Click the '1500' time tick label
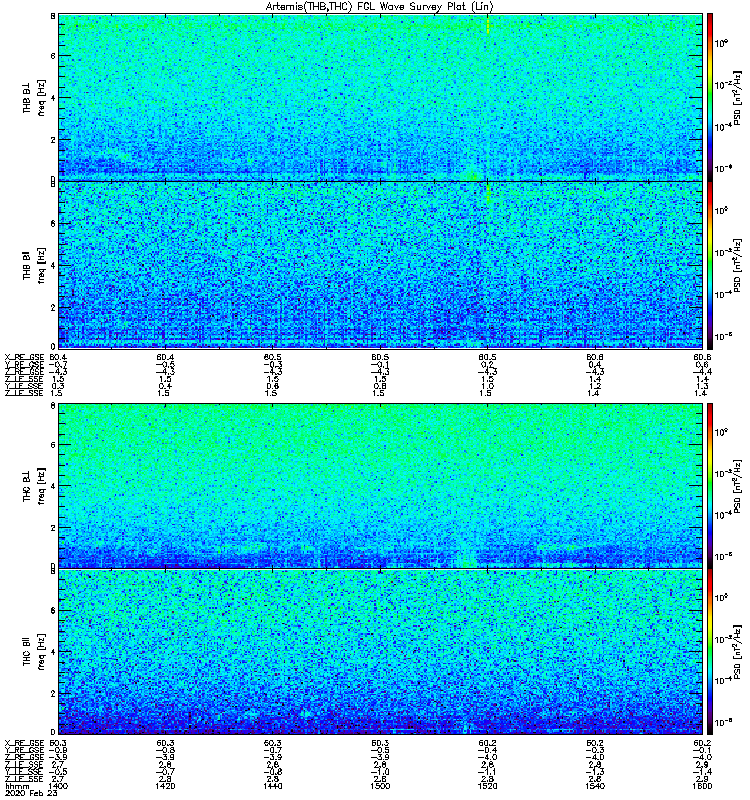This screenshot has width=750, height=800. (381, 786)
